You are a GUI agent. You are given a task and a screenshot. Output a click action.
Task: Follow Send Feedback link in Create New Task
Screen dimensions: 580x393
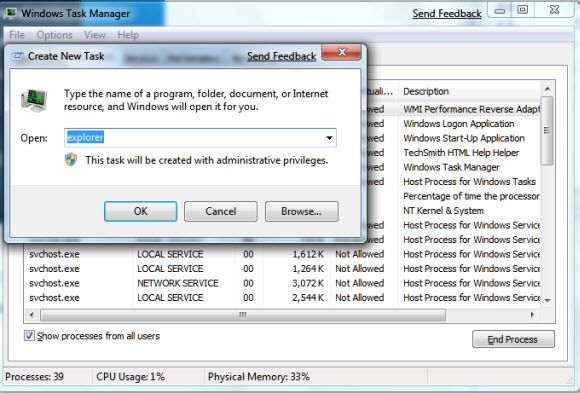point(281,56)
